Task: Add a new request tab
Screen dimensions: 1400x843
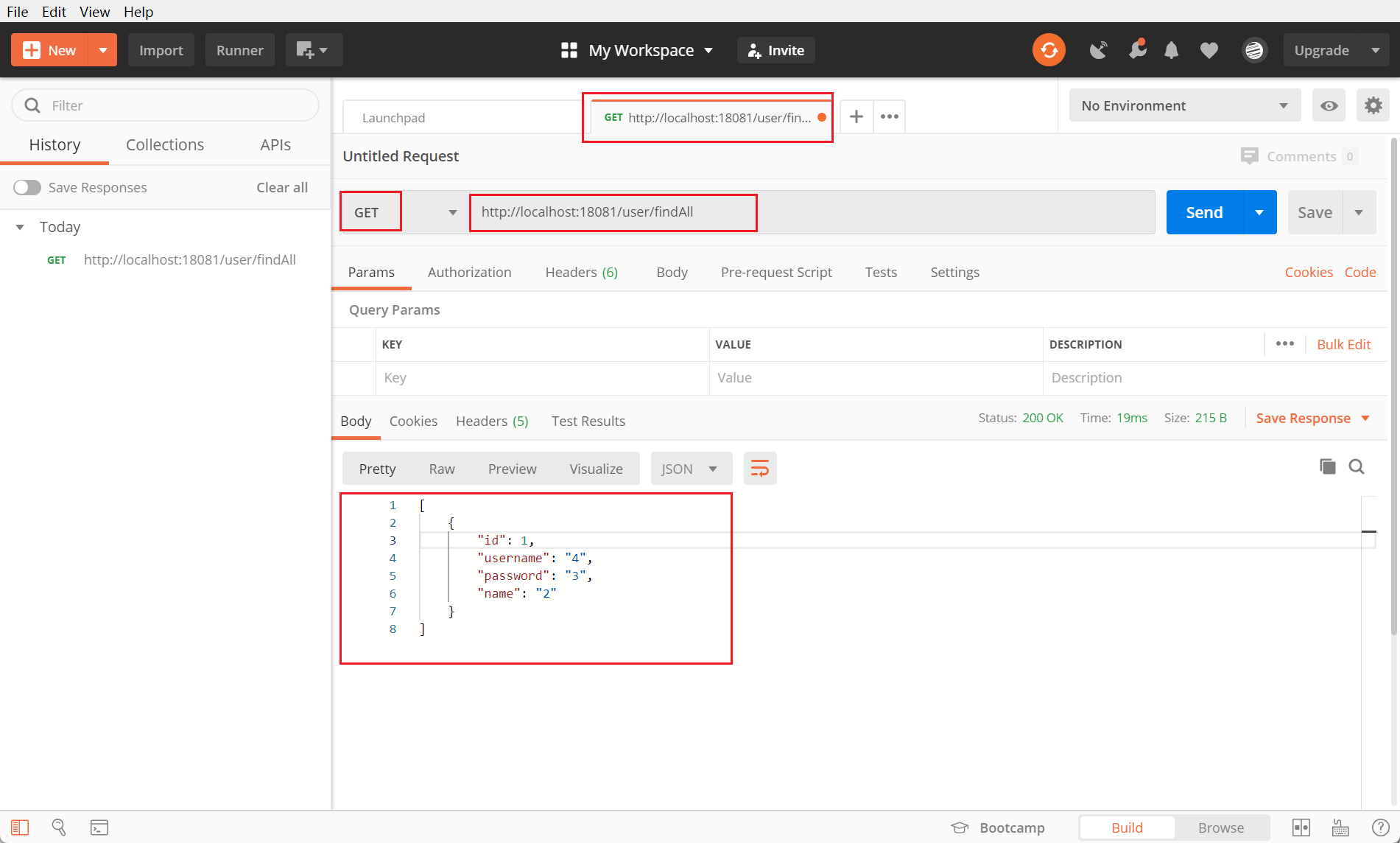Action: [856, 116]
